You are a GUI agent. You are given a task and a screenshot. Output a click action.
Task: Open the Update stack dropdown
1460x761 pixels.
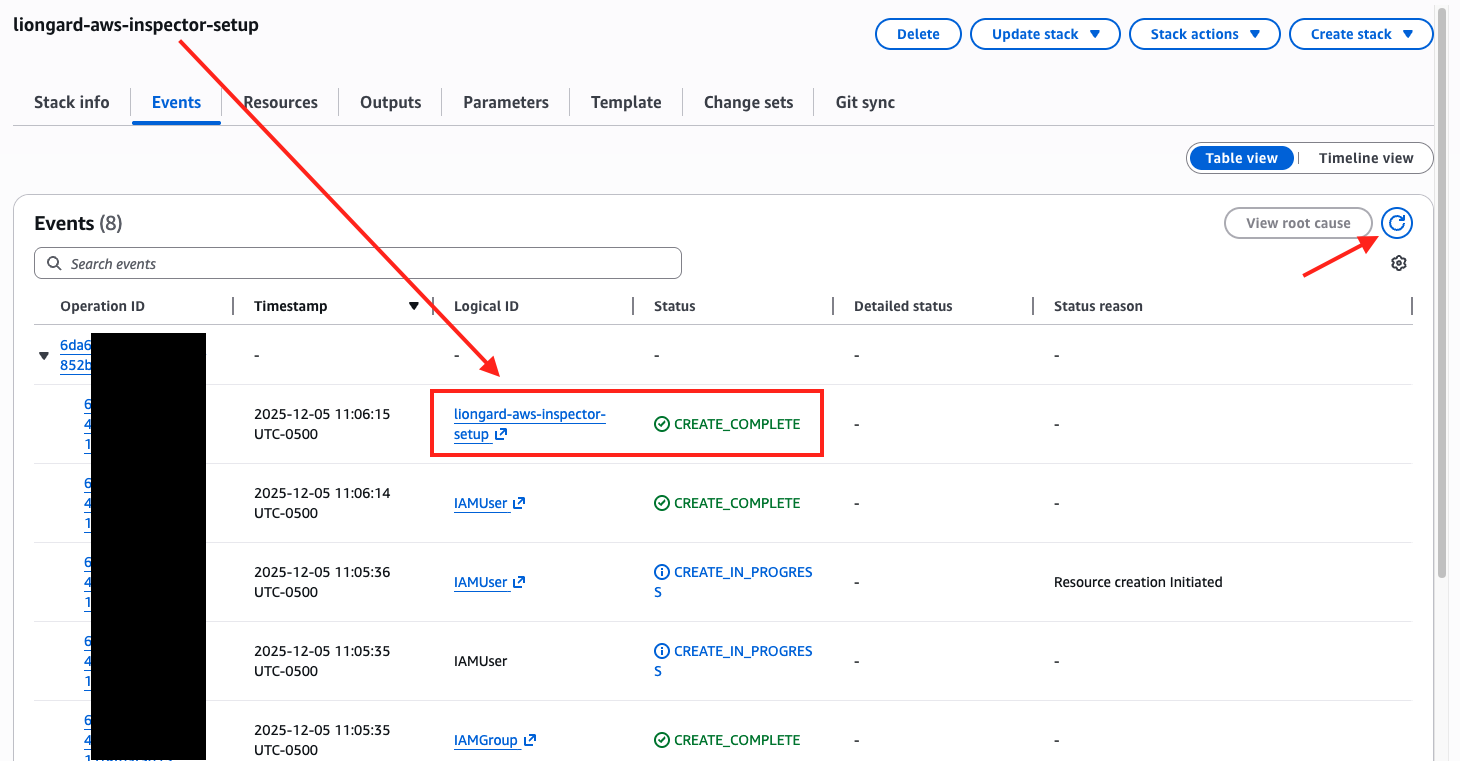[x=1045, y=34]
